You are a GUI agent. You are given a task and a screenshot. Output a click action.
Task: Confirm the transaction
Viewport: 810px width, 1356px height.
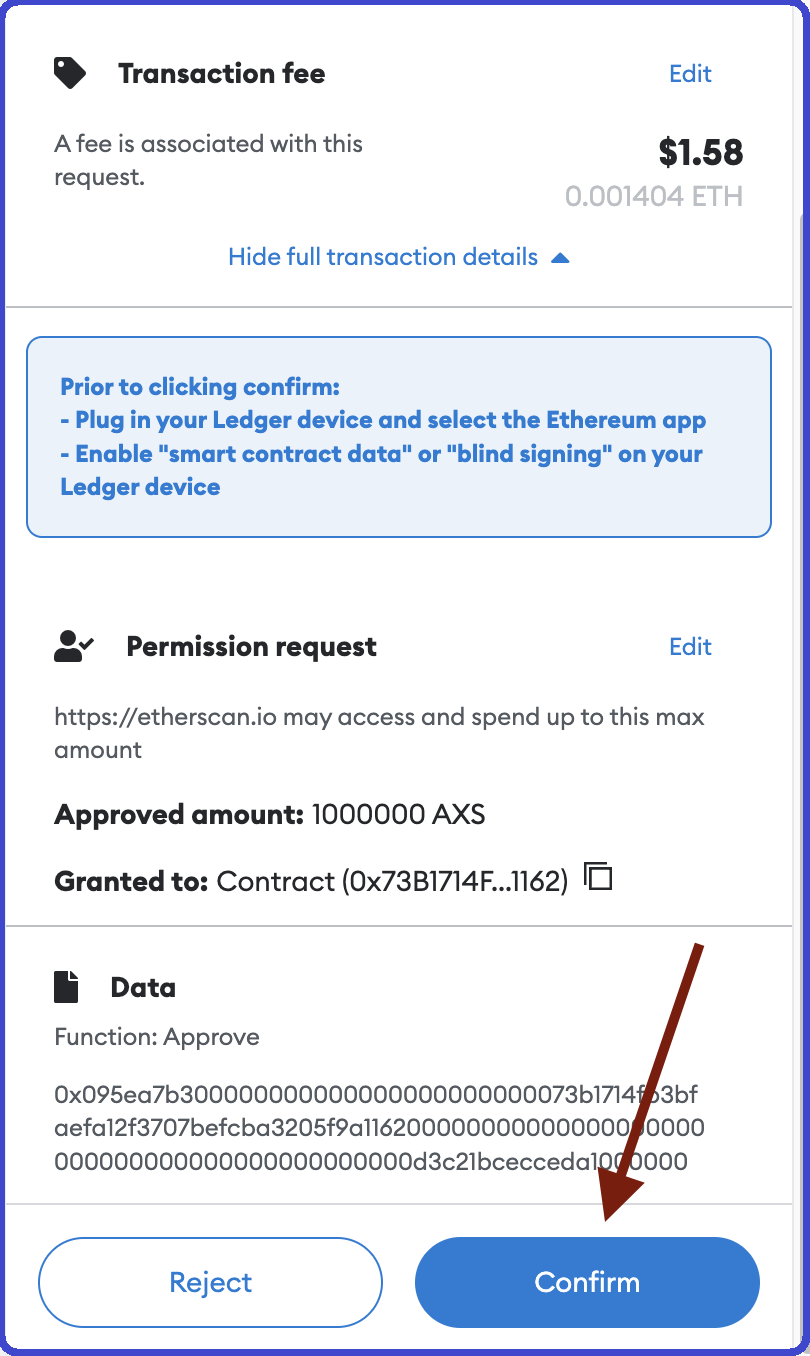tap(587, 1282)
